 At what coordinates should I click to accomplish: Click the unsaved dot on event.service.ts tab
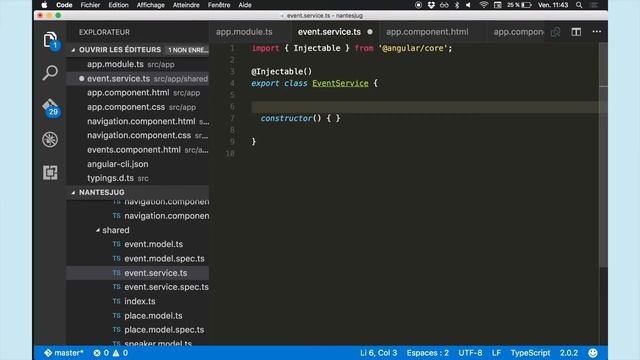coord(370,32)
